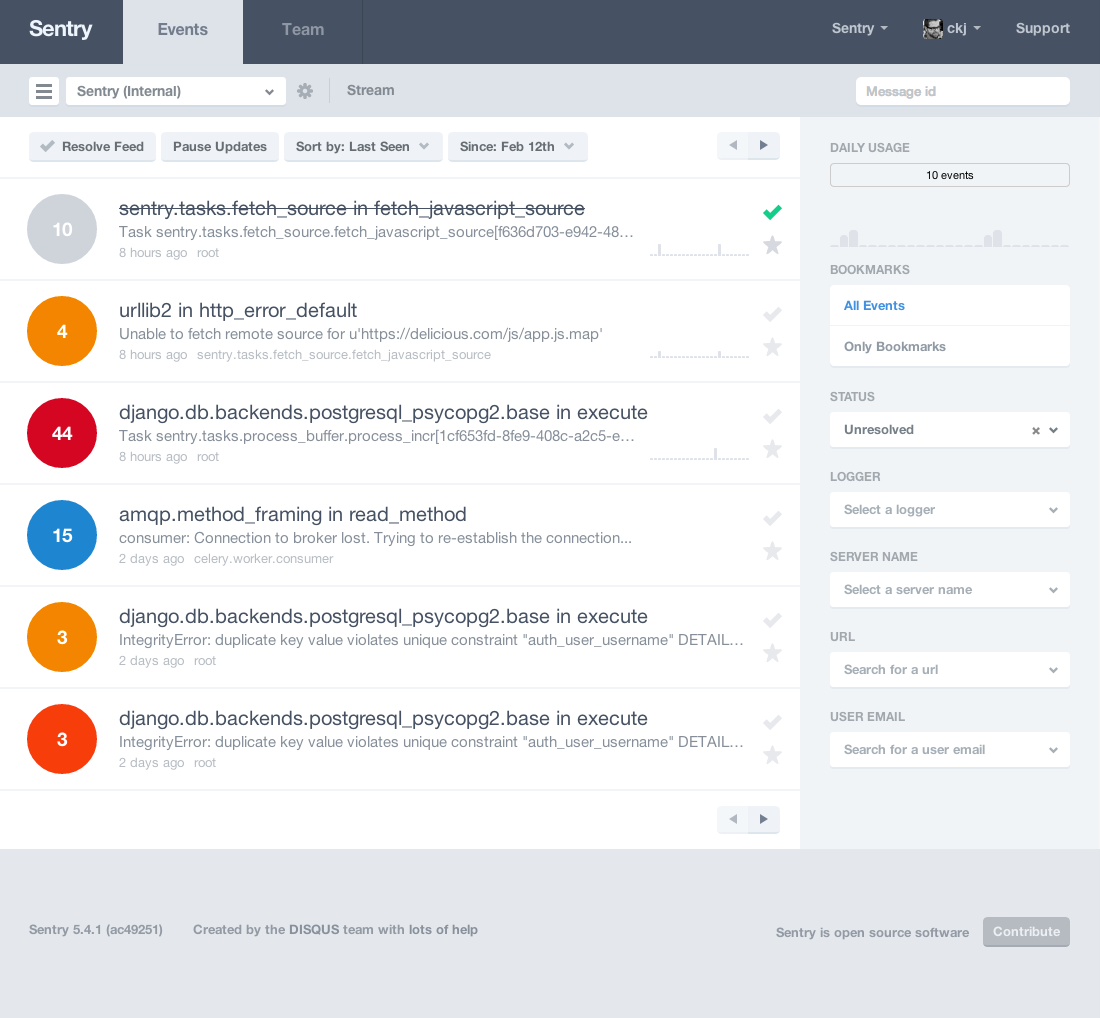Open the Sentry team menu in header

click(x=859, y=29)
